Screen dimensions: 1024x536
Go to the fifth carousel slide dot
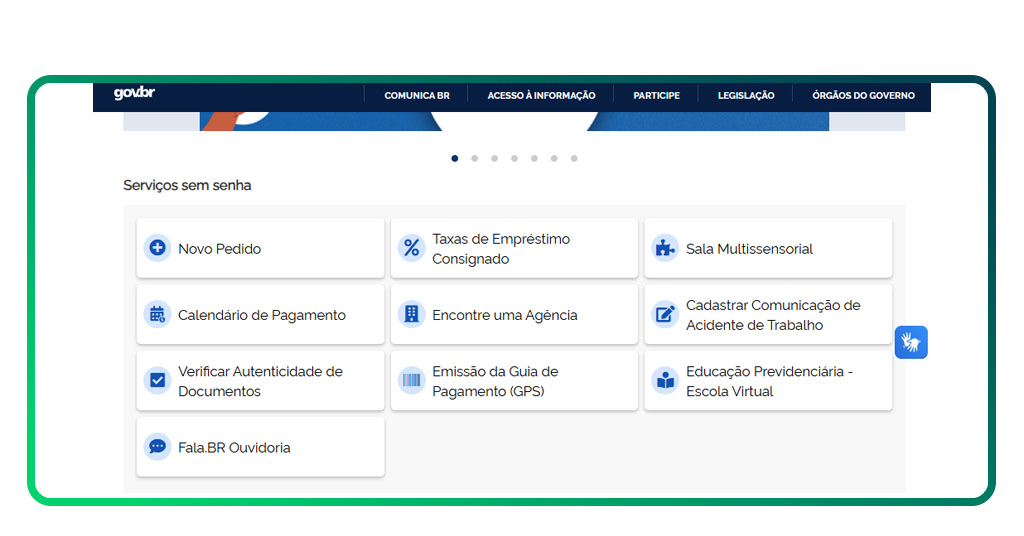click(x=534, y=158)
